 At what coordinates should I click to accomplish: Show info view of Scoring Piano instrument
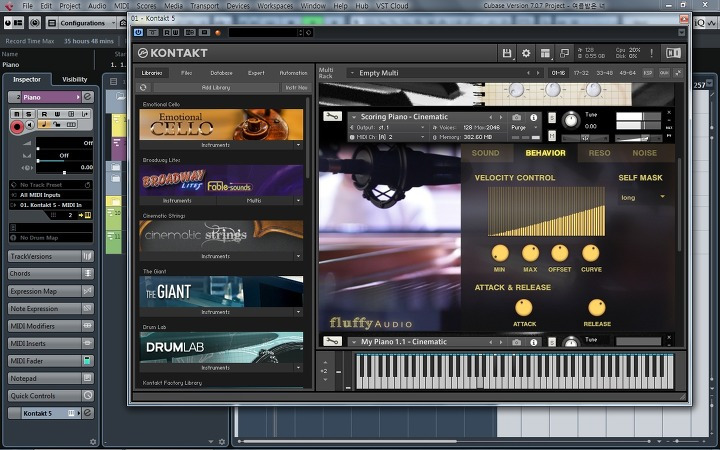[534, 118]
